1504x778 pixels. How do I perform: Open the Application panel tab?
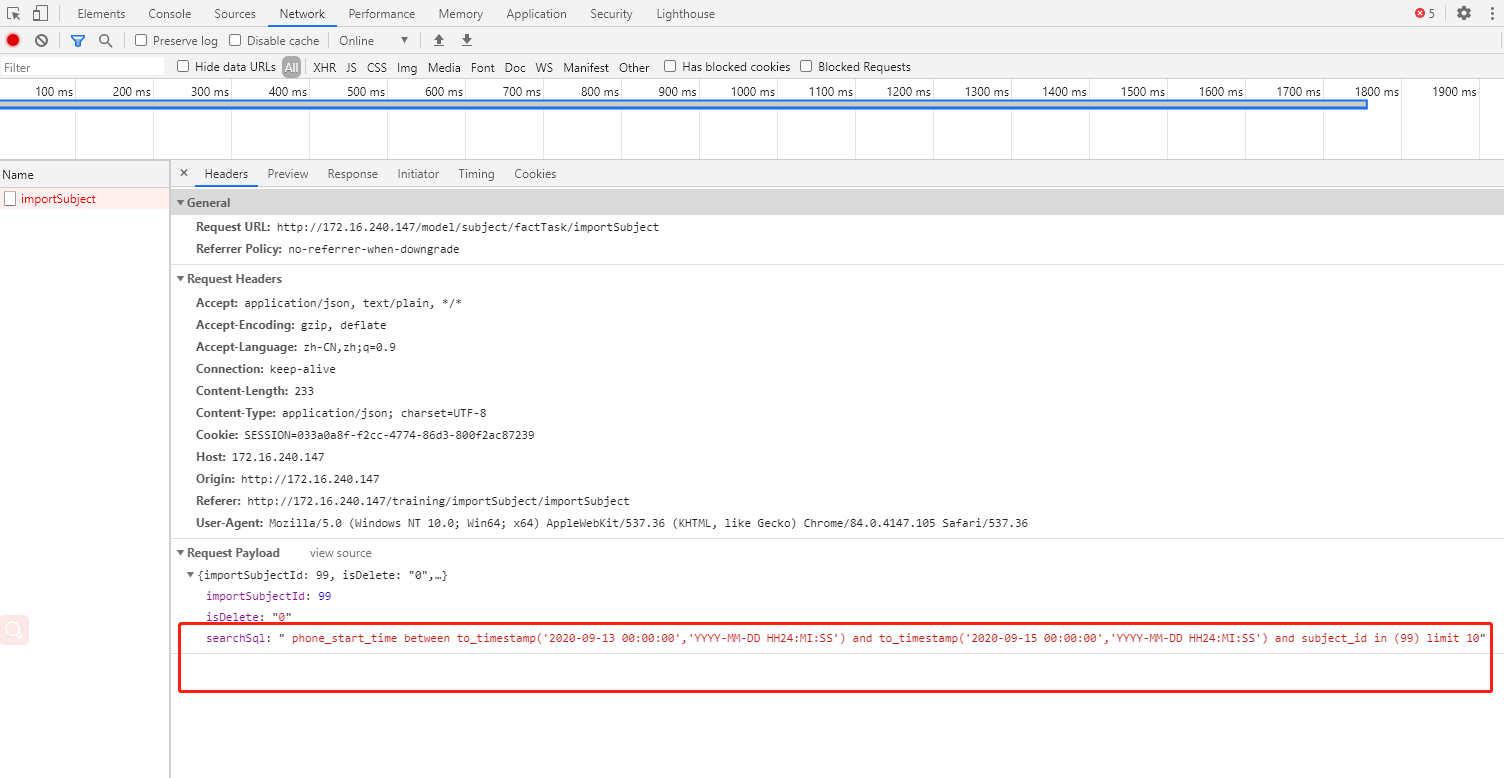tap(536, 14)
